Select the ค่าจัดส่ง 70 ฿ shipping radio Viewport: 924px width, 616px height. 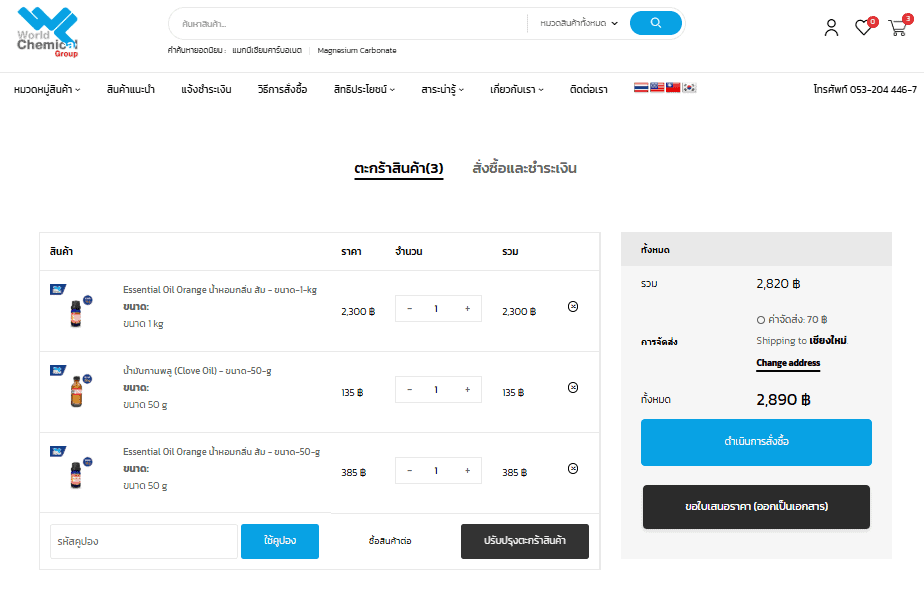pyautogui.click(x=761, y=320)
